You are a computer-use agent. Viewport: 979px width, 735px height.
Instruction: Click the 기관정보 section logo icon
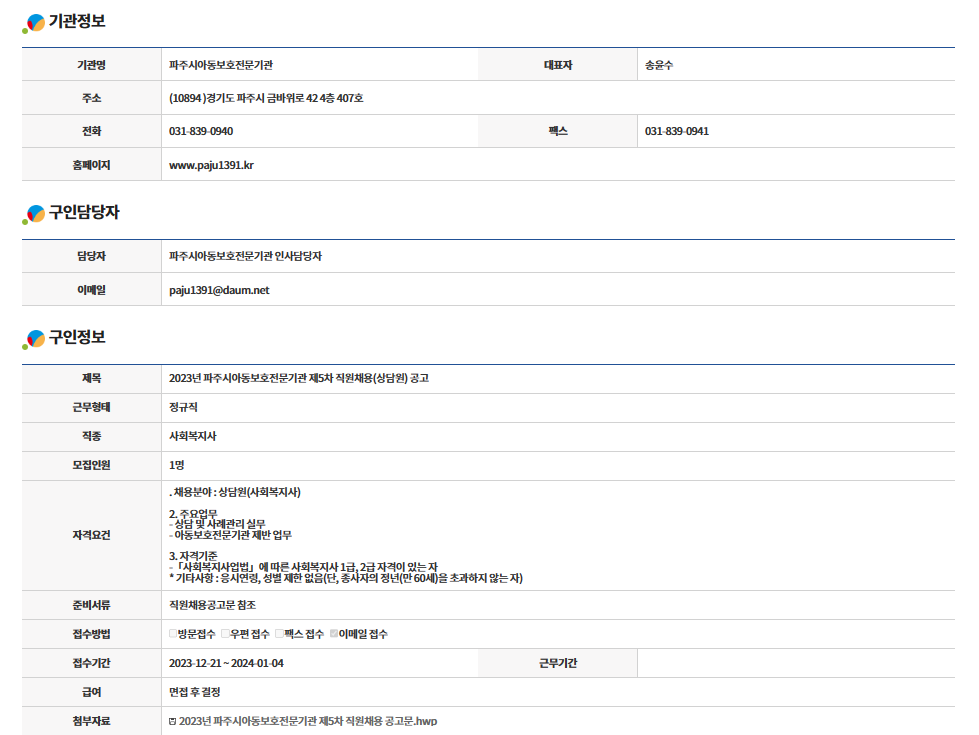pyautogui.click(x=35, y=23)
